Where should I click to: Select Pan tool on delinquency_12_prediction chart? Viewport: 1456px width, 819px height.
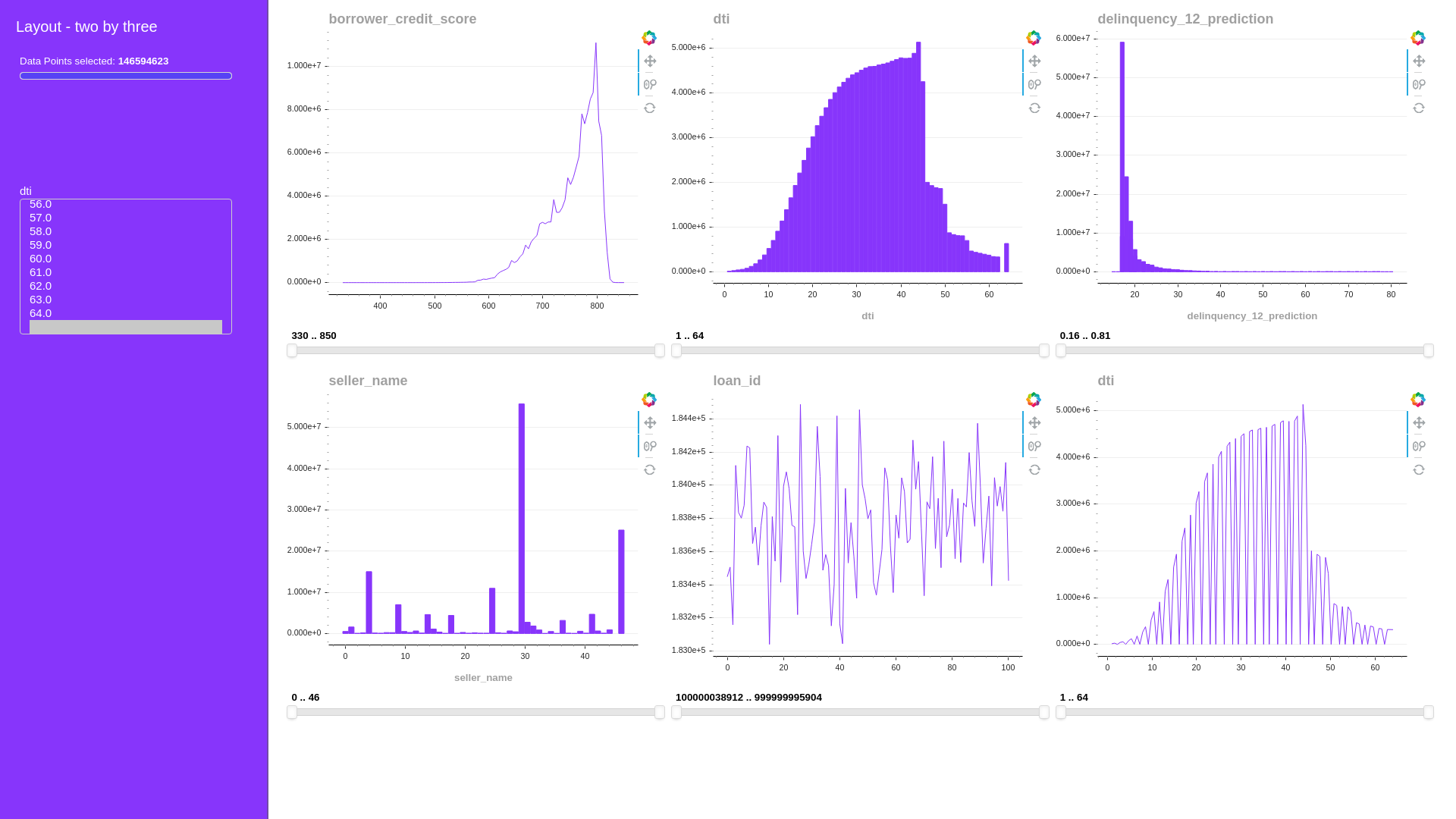coord(1419,61)
